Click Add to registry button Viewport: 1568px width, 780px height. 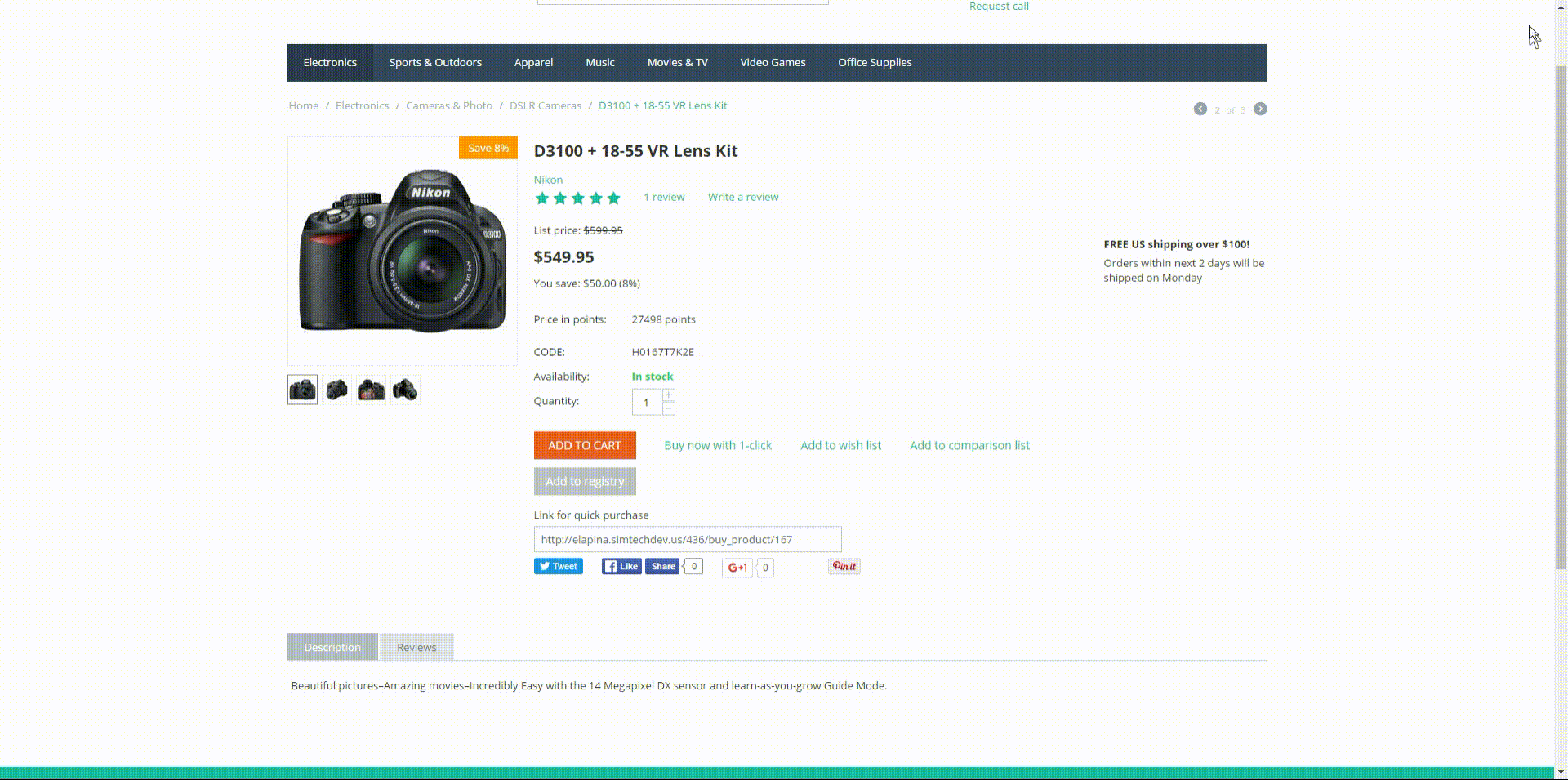585,481
